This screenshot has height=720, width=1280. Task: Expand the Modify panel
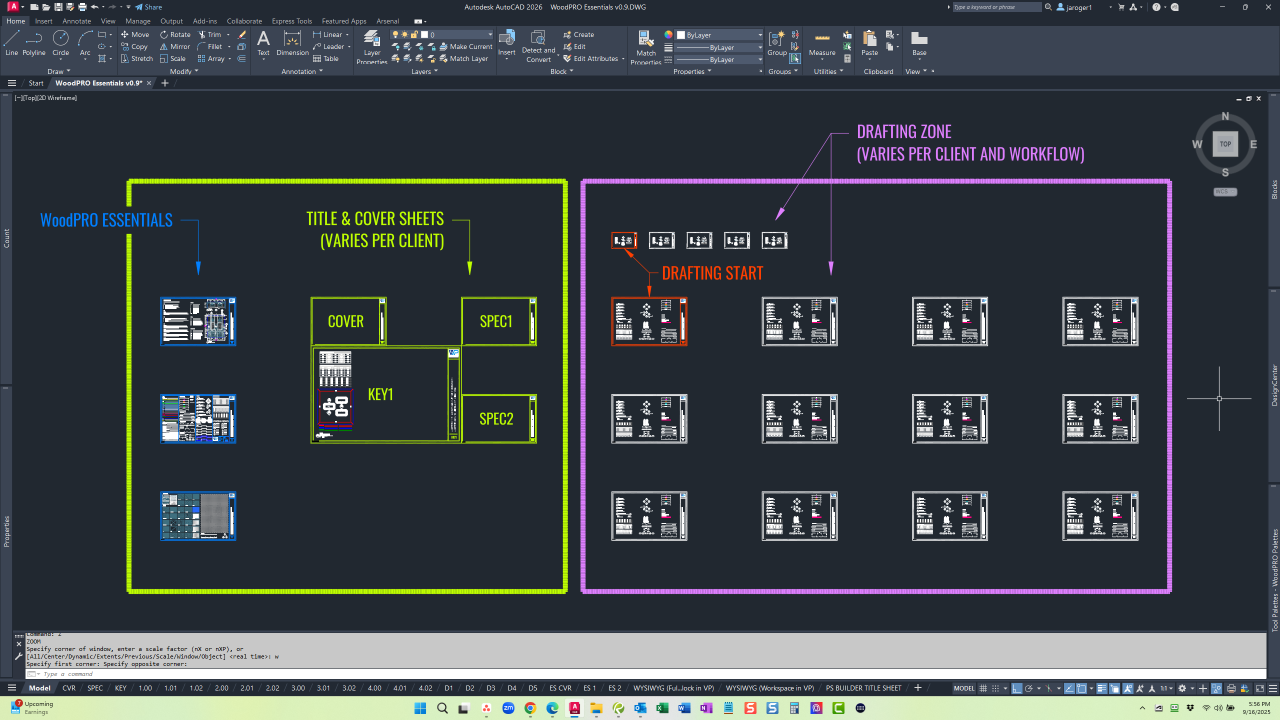(184, 71)
